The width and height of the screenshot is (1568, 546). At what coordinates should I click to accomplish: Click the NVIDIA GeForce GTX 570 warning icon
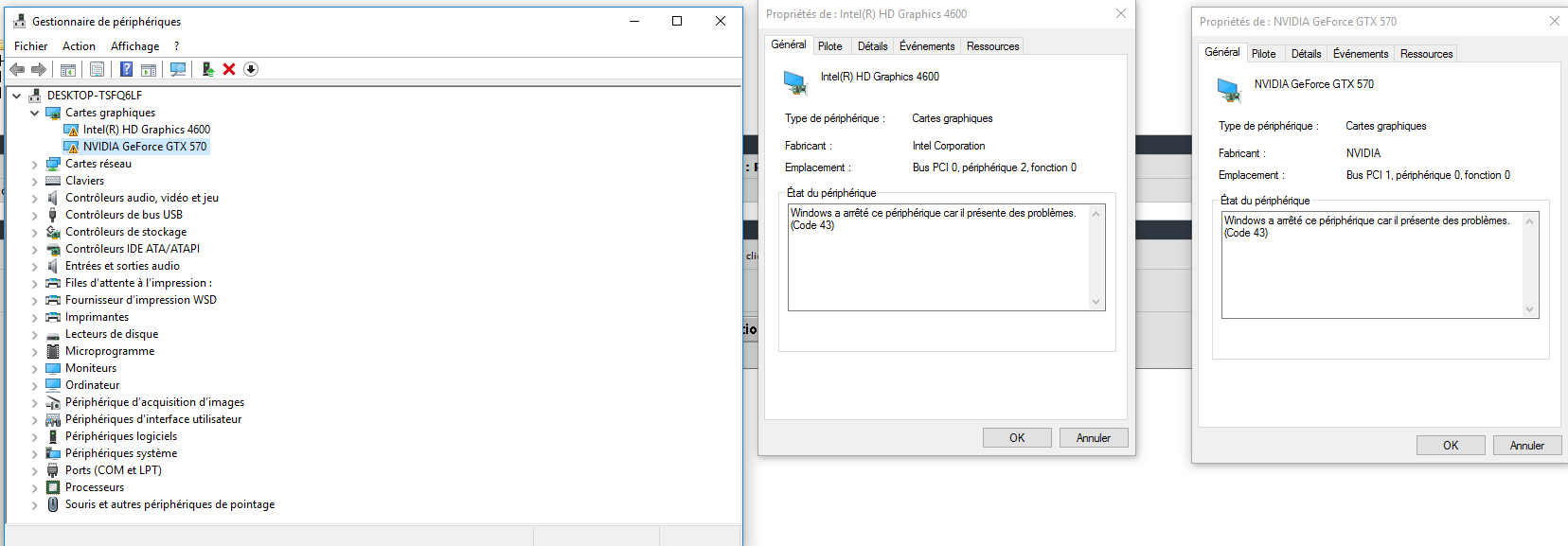point(71,147)
